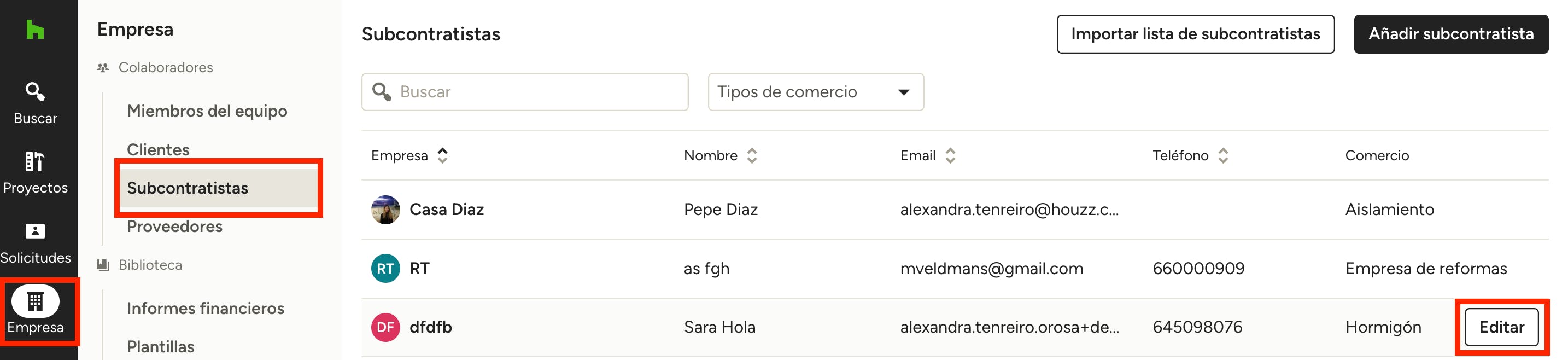Image resolution: width=1568 pixels, height=360 pixels.
Task: Open Proveedores in the side menu
Action: point(175,227)
